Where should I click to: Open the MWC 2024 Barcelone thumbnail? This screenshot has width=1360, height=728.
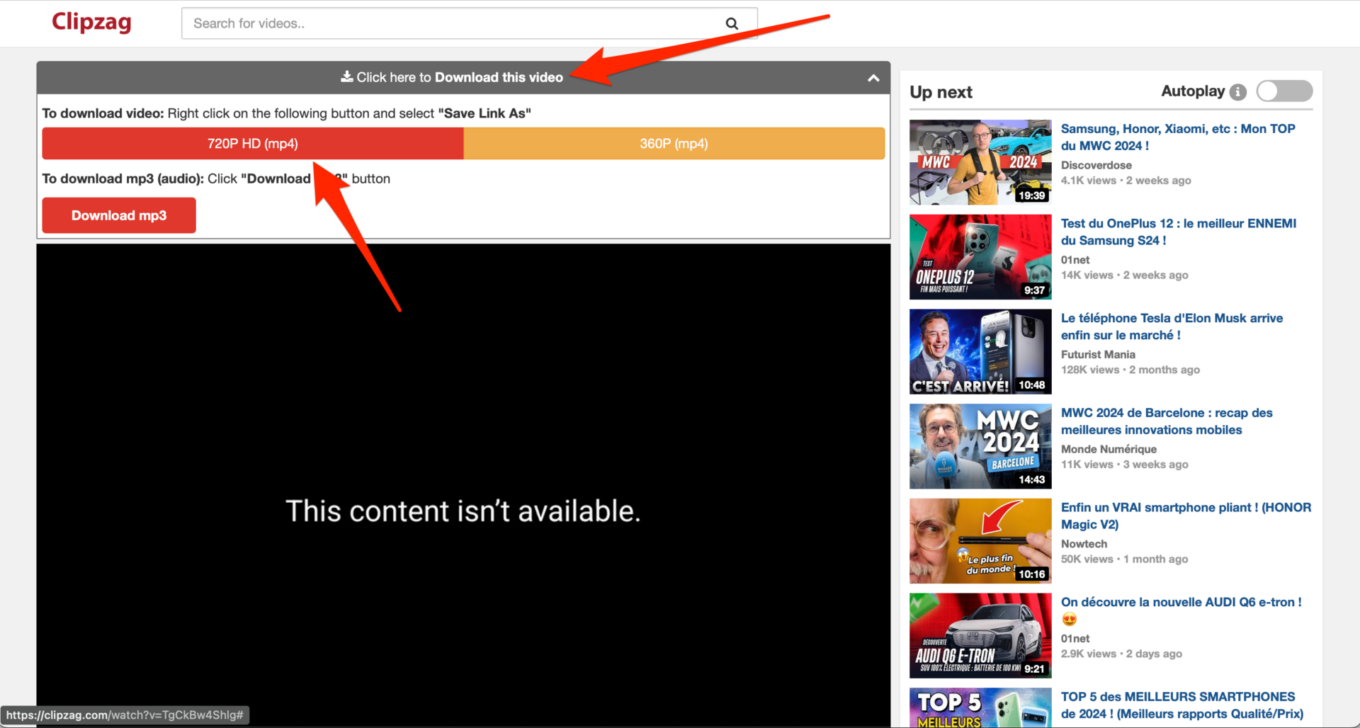(x=980, y=446)
